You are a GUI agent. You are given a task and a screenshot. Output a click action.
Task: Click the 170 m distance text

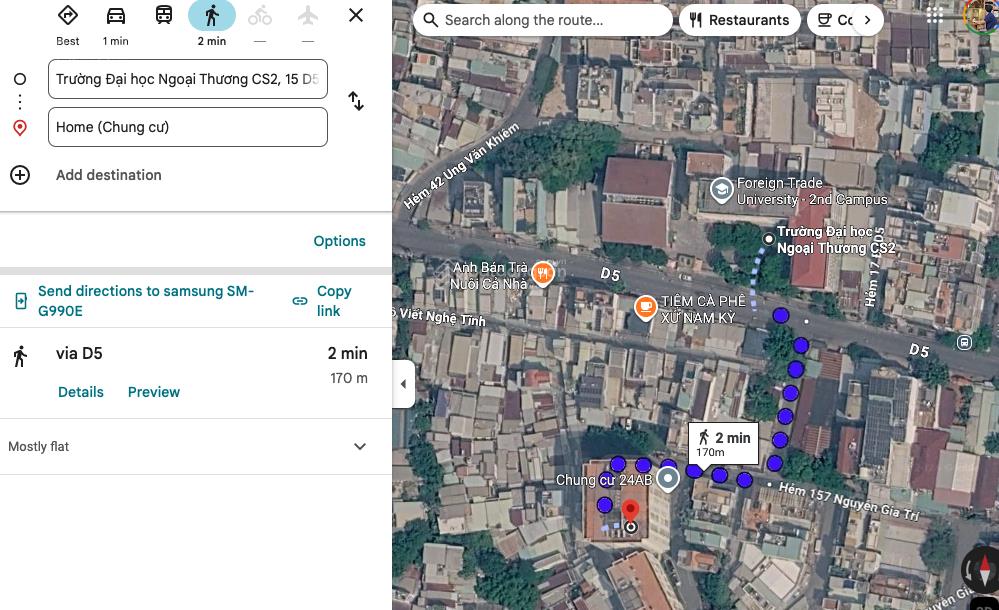coord(349,378)
